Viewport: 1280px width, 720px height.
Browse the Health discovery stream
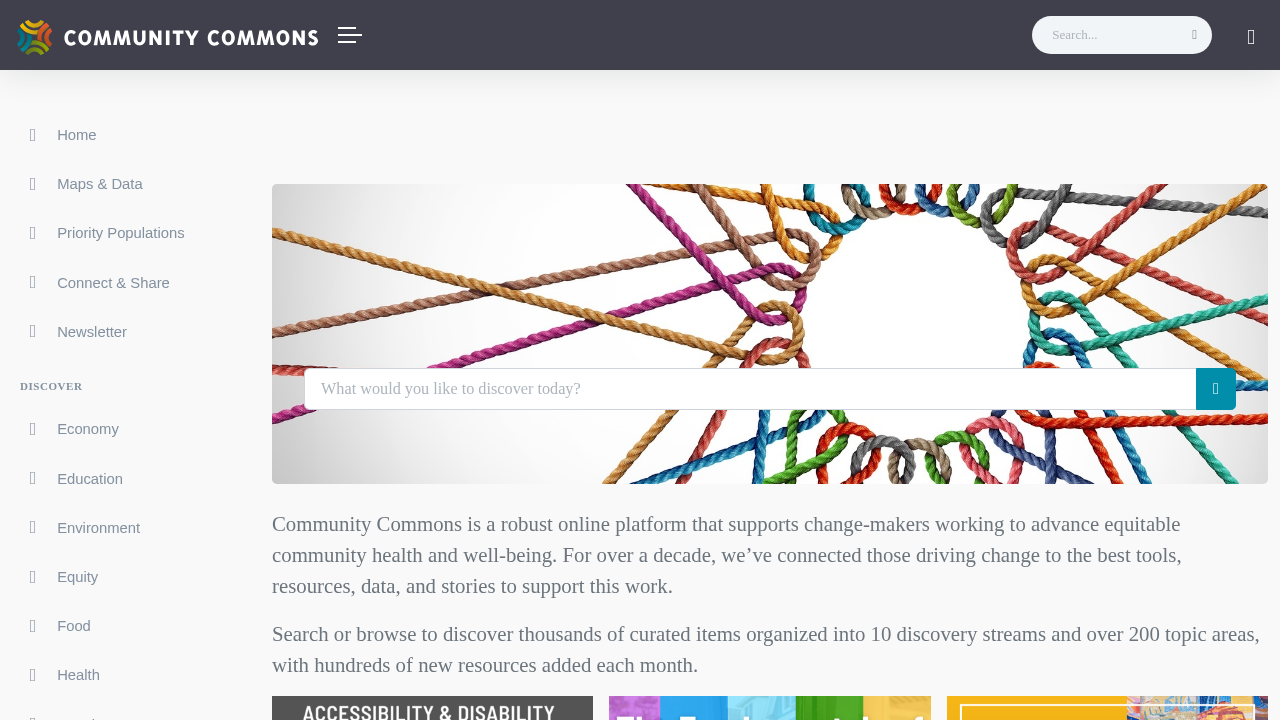tap(78, 675)
